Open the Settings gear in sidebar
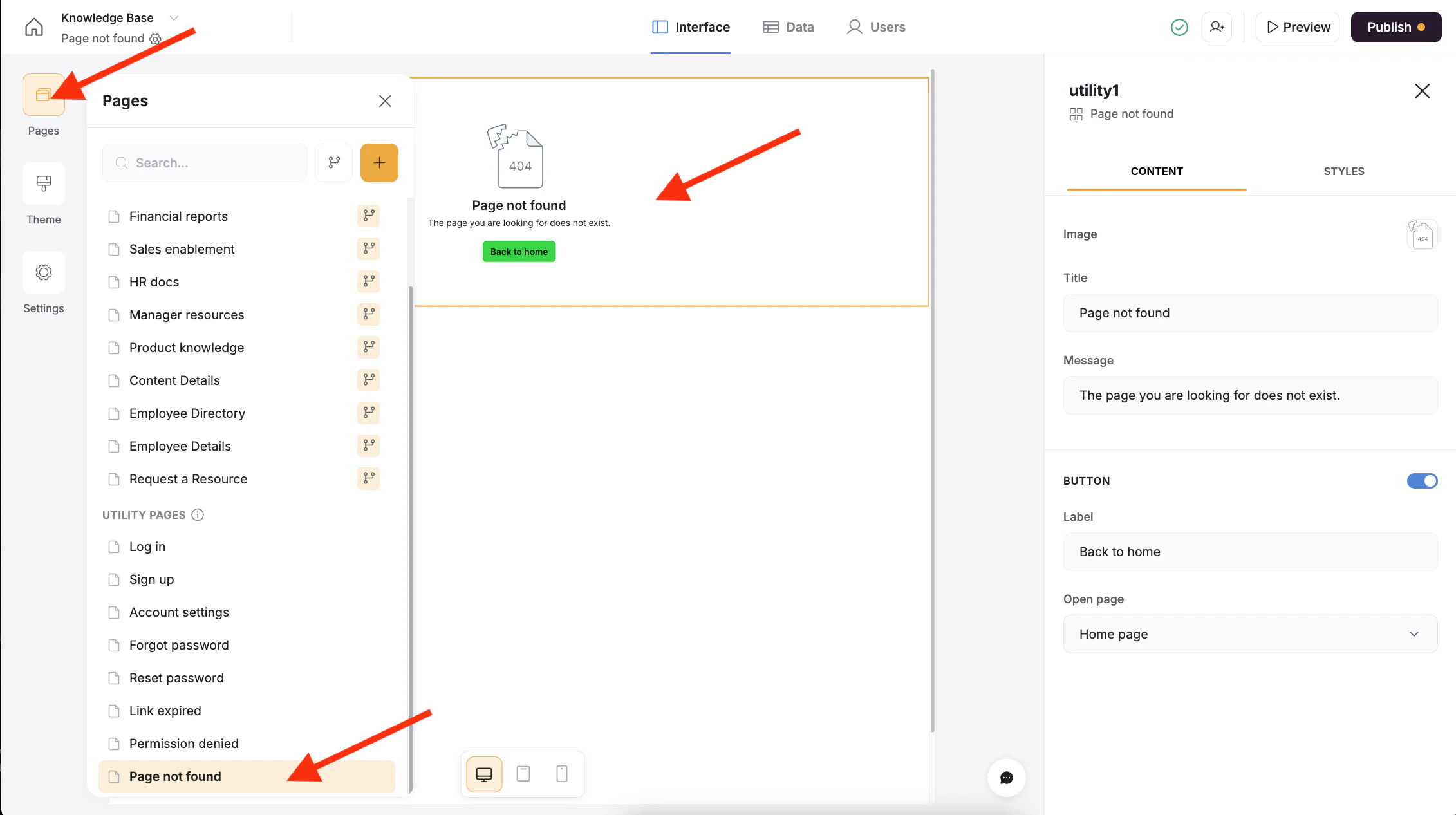1456x815 pixels. [x=43, y=273]
